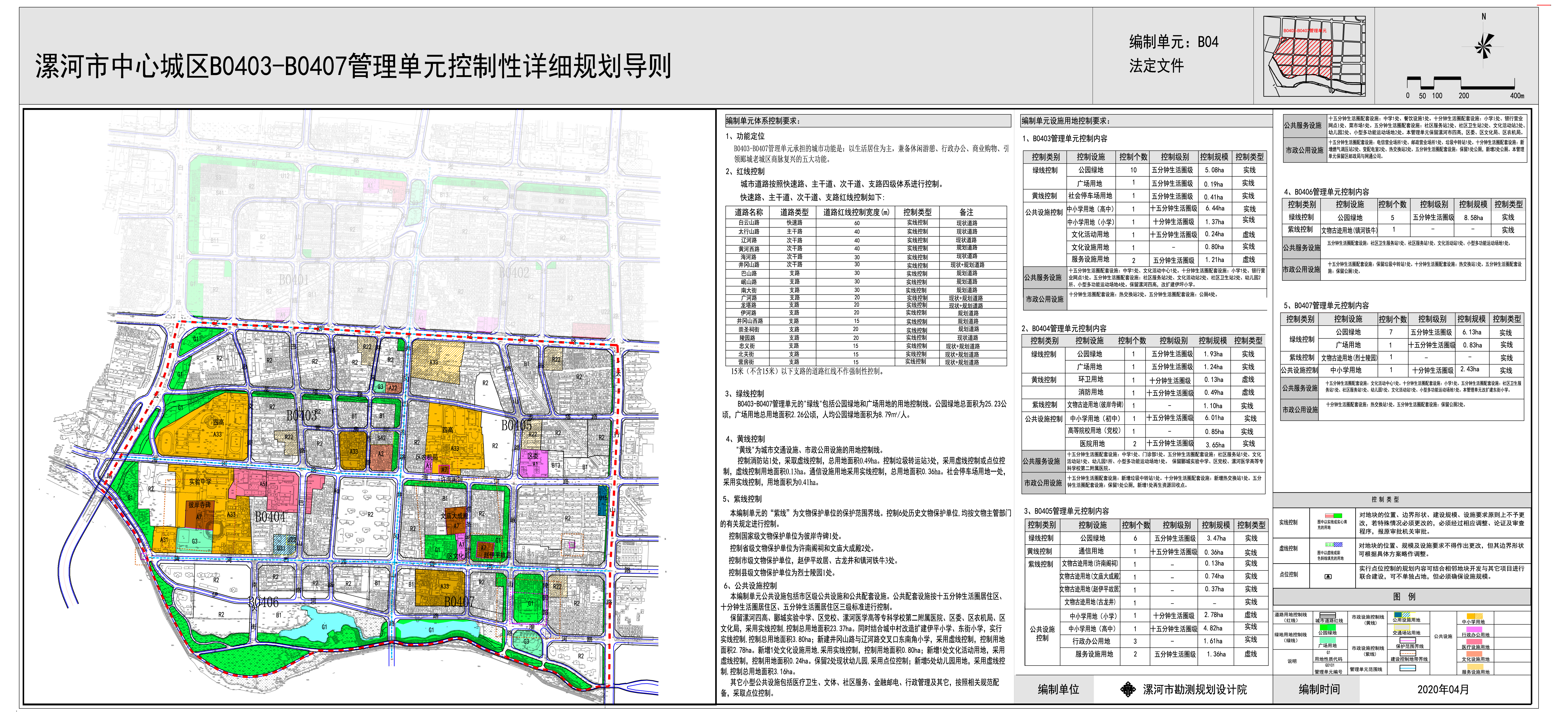Click the 崇圣祠街 row in the road table

(866, 329)
